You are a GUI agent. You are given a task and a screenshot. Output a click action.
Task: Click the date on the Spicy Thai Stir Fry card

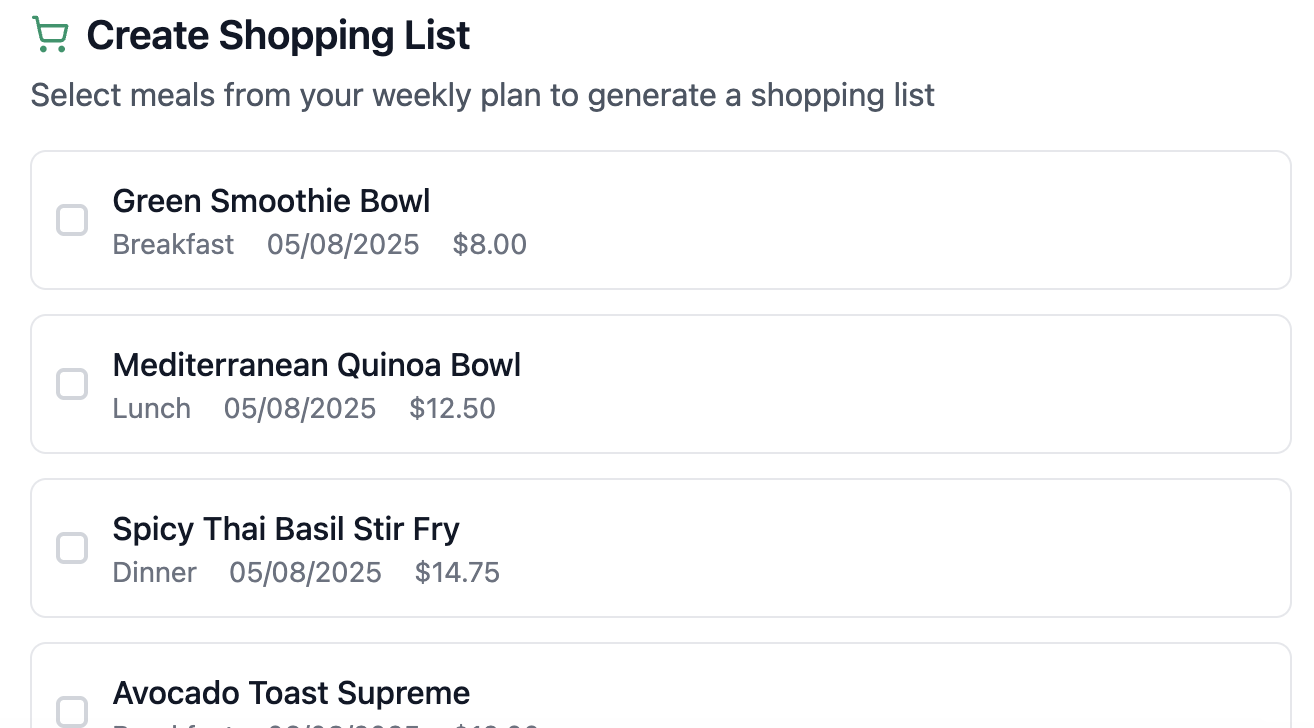(306, 573)
